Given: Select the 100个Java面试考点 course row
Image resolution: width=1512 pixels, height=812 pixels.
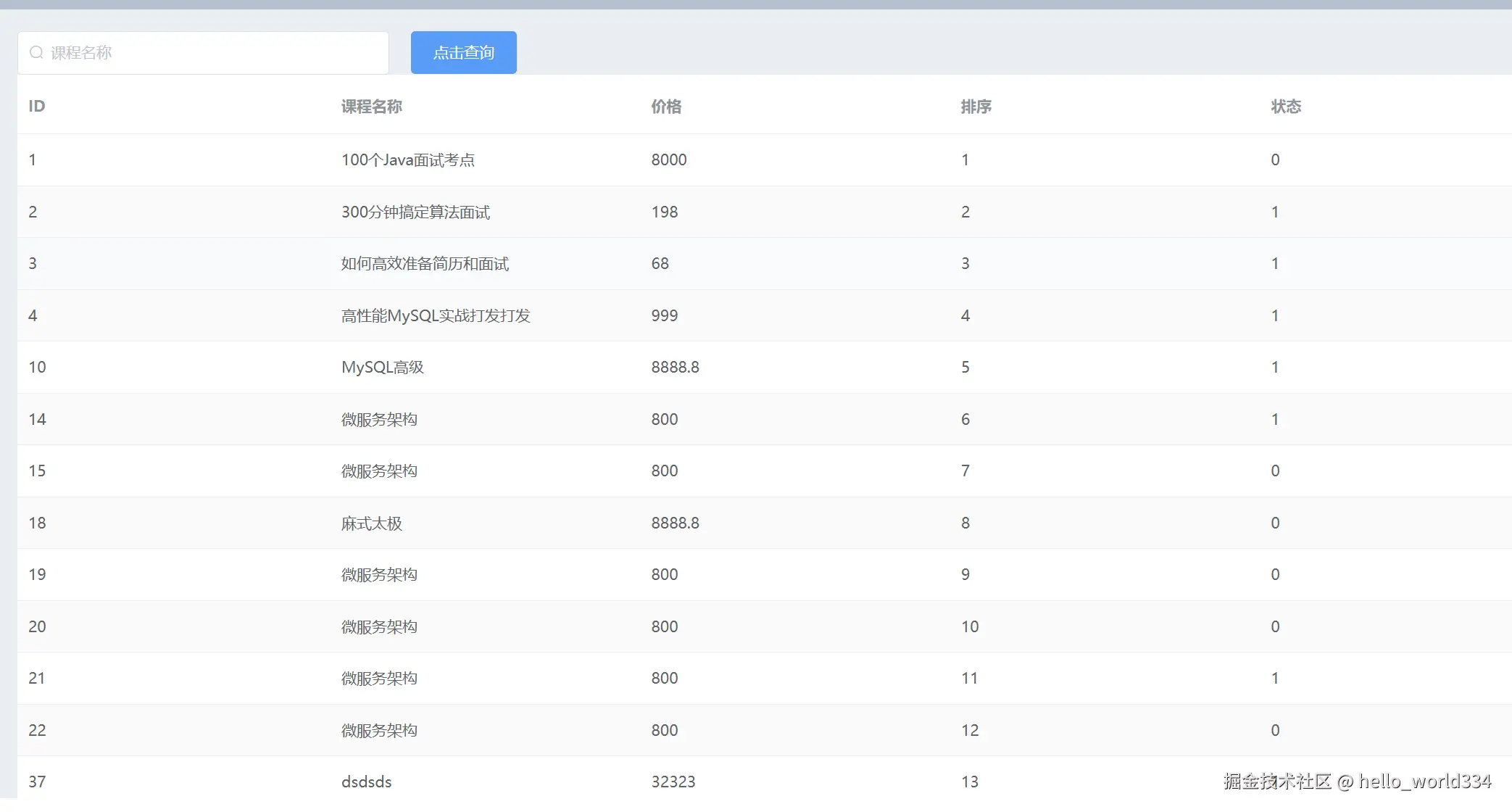Looking at the screenshot, I should pyautogui.click(x=407, y=159).
